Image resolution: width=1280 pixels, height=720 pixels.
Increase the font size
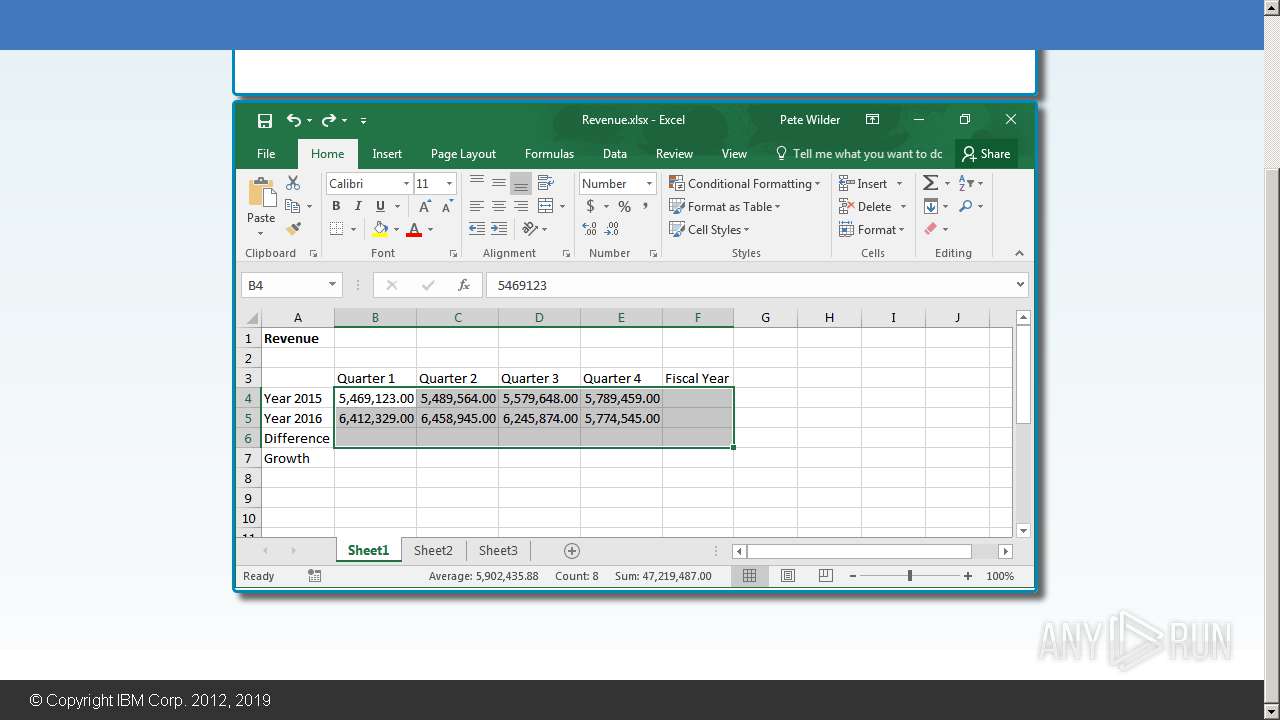(425, 206)
